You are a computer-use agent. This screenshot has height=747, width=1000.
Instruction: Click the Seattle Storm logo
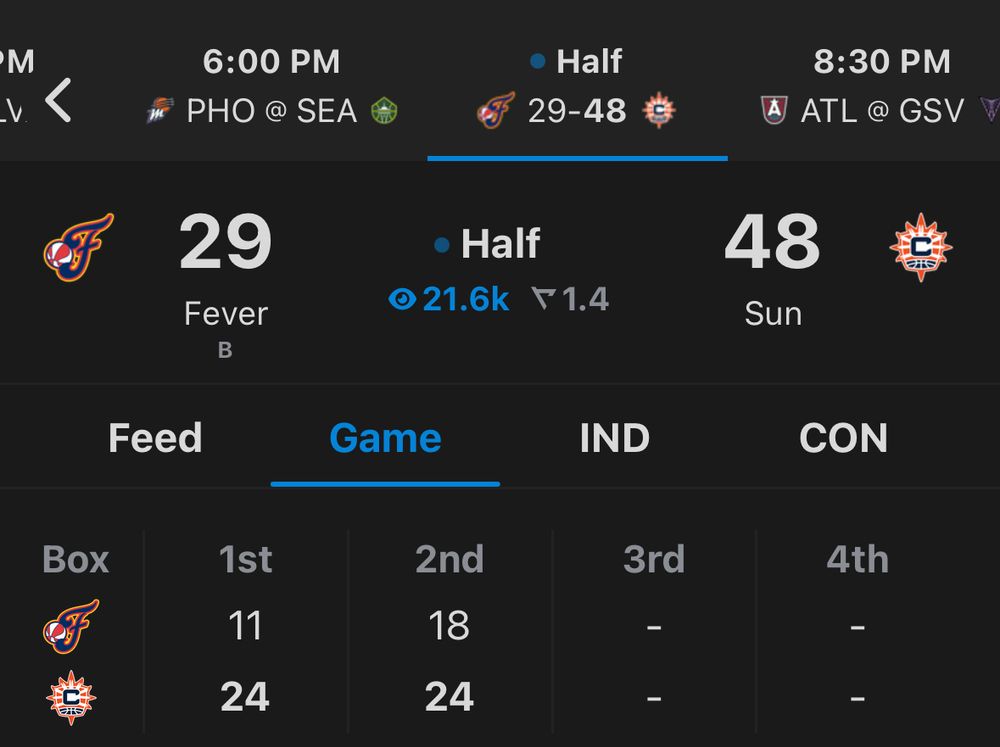(x=386, y=111)
